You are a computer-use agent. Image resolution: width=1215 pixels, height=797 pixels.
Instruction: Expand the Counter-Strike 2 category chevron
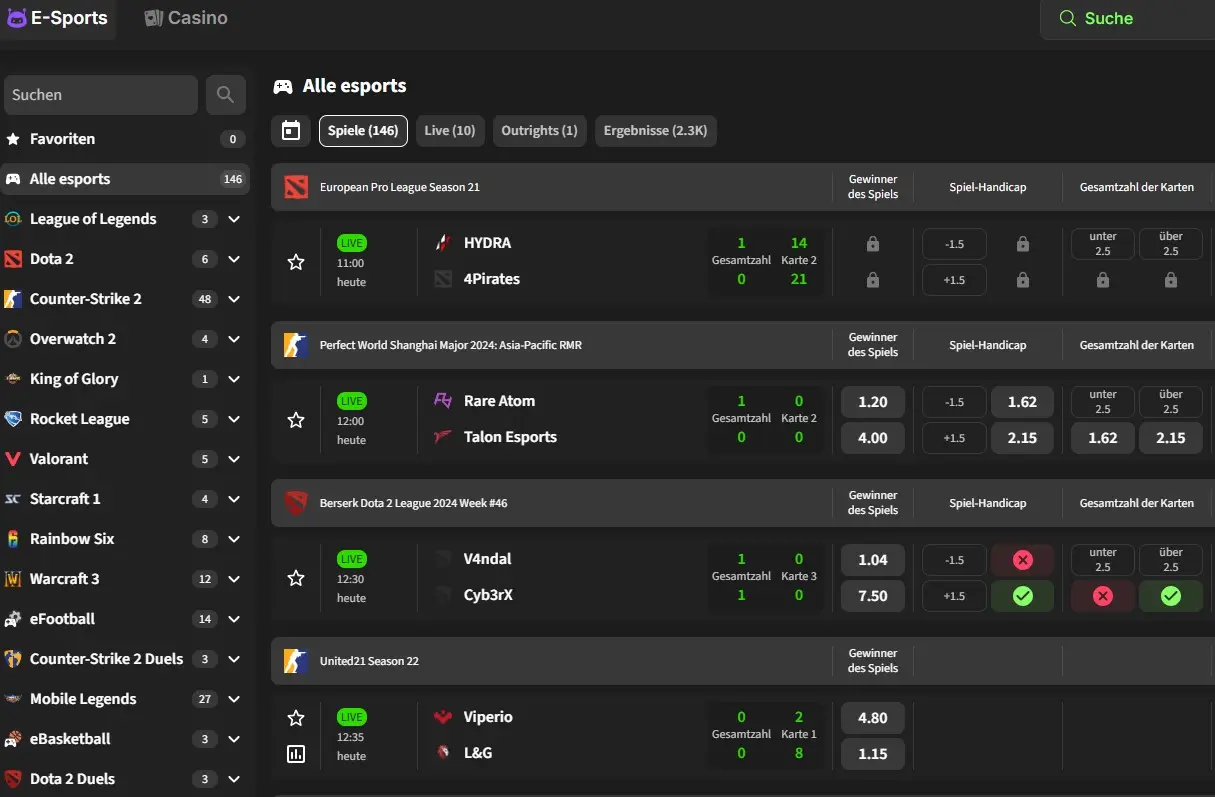234,299
